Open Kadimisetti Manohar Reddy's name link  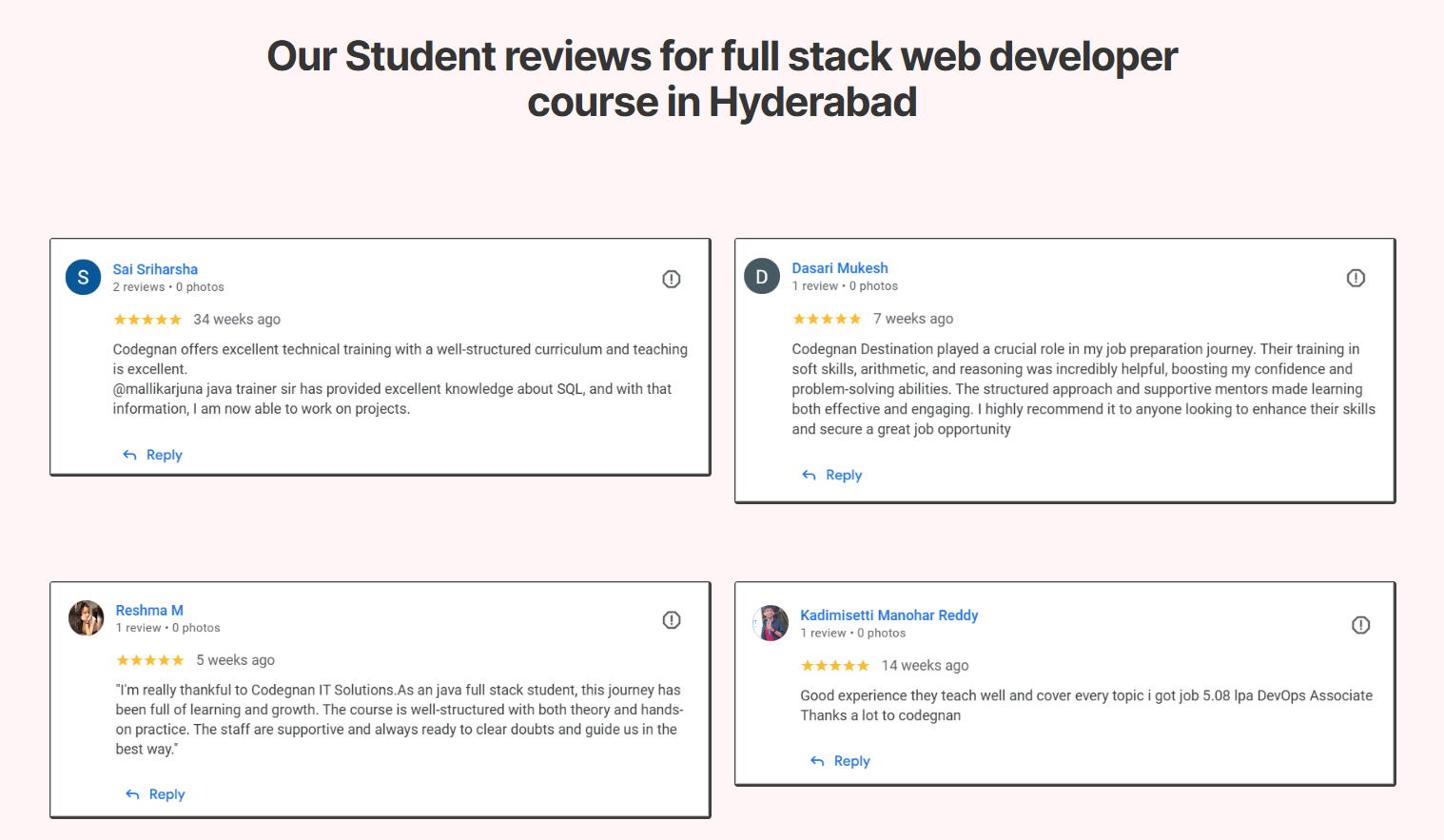tap(888, 615)
